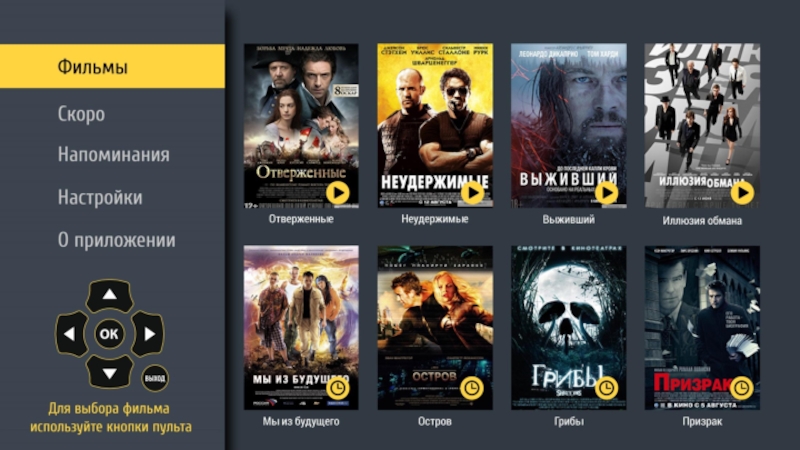Open the О приложении menu item
The height and width of the screenshot is (450, 800).
pos(116,240)
